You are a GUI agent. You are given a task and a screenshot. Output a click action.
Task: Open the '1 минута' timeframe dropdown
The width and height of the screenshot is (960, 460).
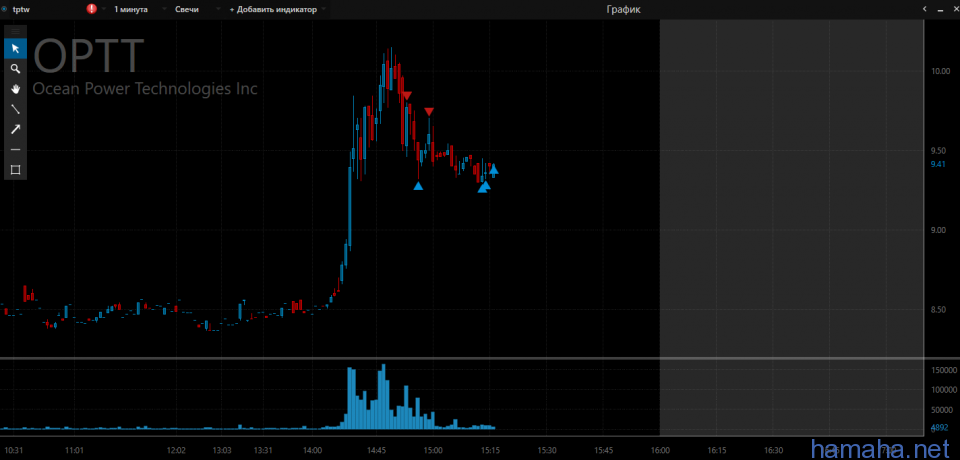coord(140,9)
